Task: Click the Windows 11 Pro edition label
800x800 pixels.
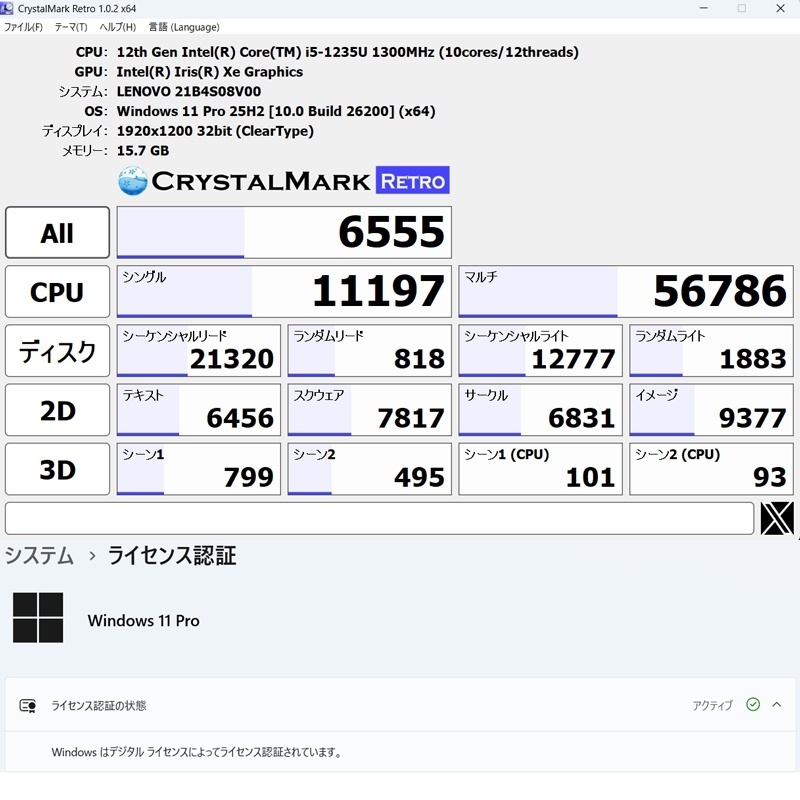Action: [143, 620]
